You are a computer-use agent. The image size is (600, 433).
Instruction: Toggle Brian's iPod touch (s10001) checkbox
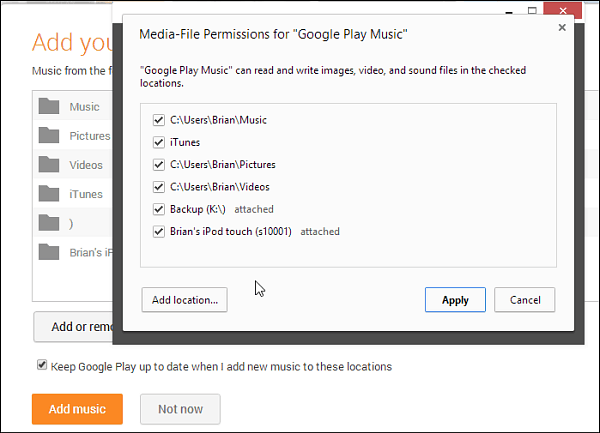coord(159,231)
